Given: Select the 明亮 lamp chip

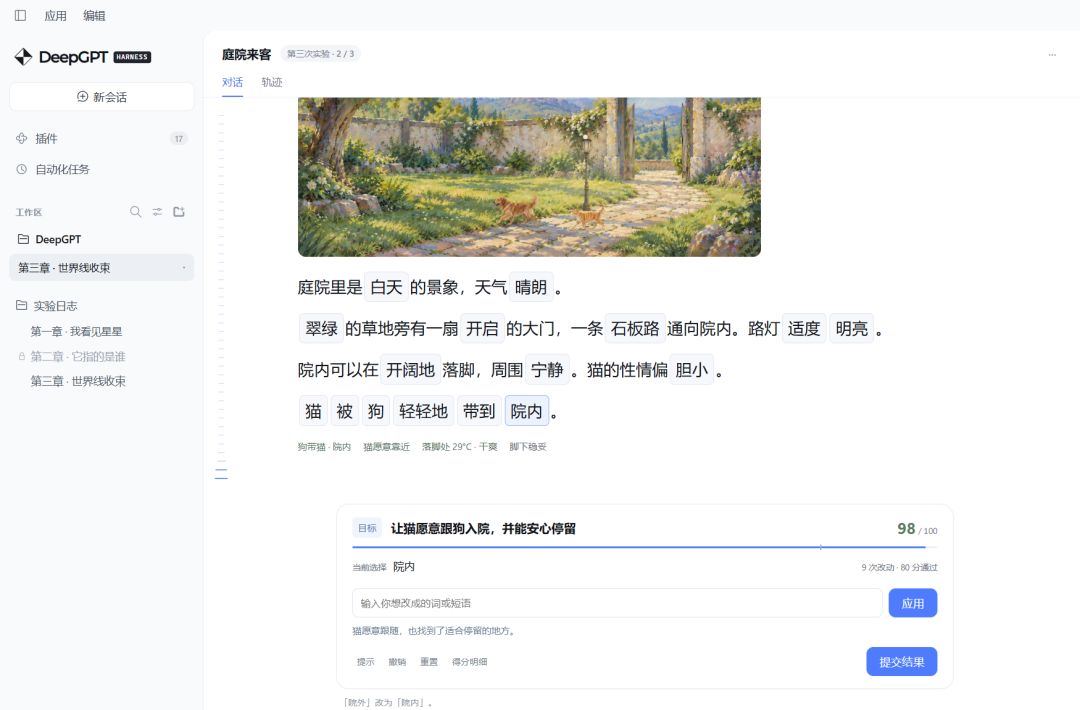Looking at the screenshot, I should (851, 328).
